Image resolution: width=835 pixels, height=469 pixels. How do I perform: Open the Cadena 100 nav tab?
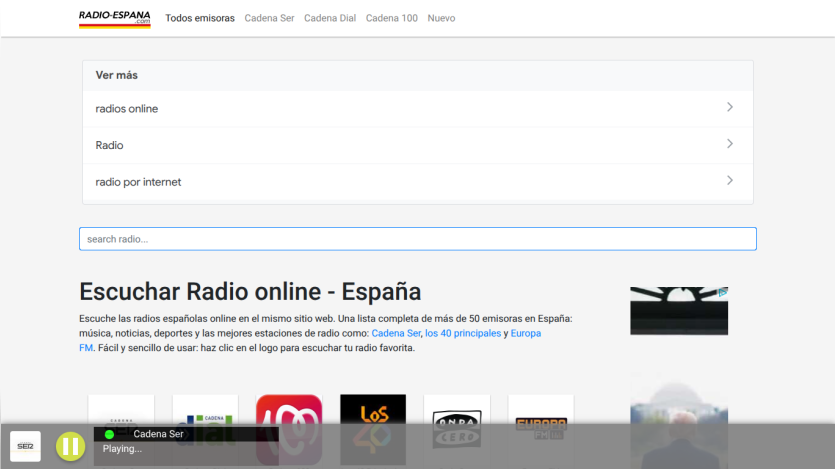pos(391,18)
